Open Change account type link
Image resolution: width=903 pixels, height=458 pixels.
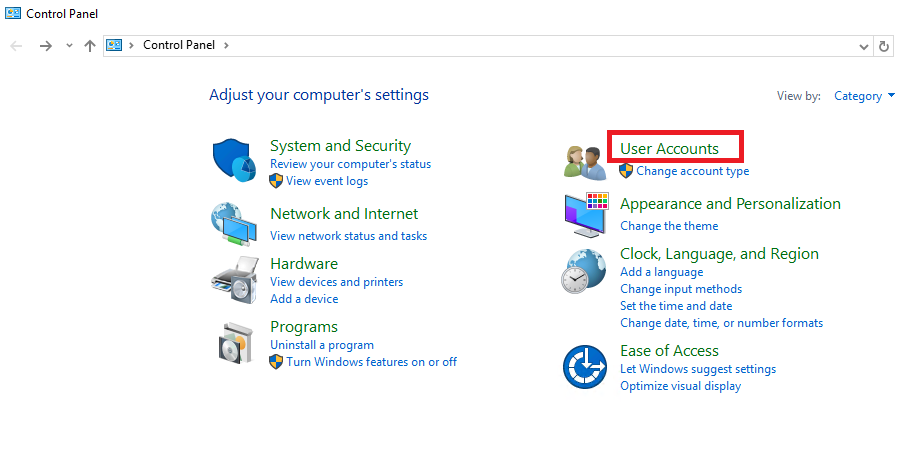692,171
